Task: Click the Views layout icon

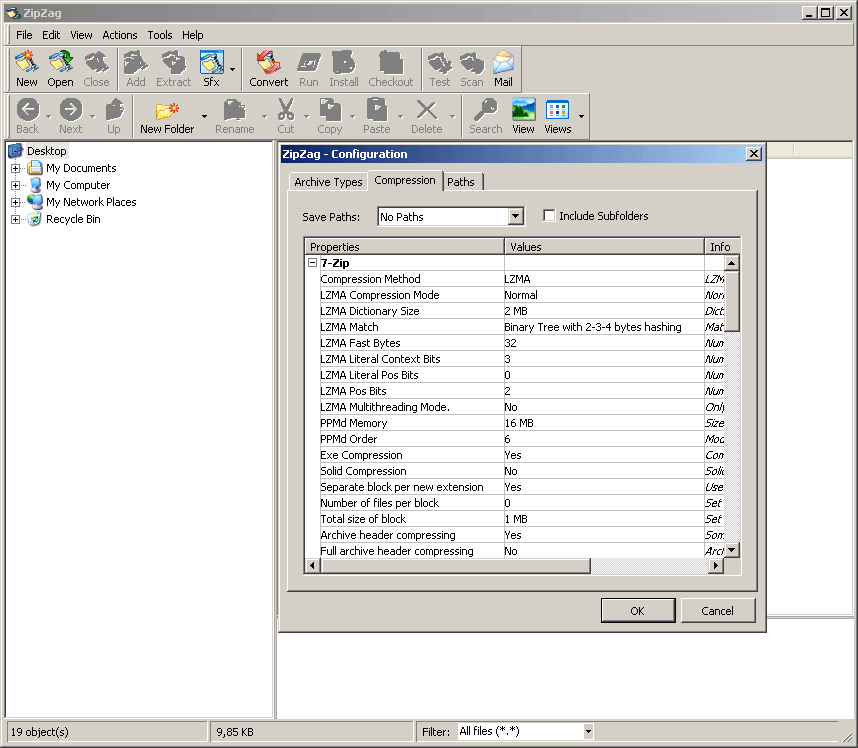Action: click(x=558, y=116)
